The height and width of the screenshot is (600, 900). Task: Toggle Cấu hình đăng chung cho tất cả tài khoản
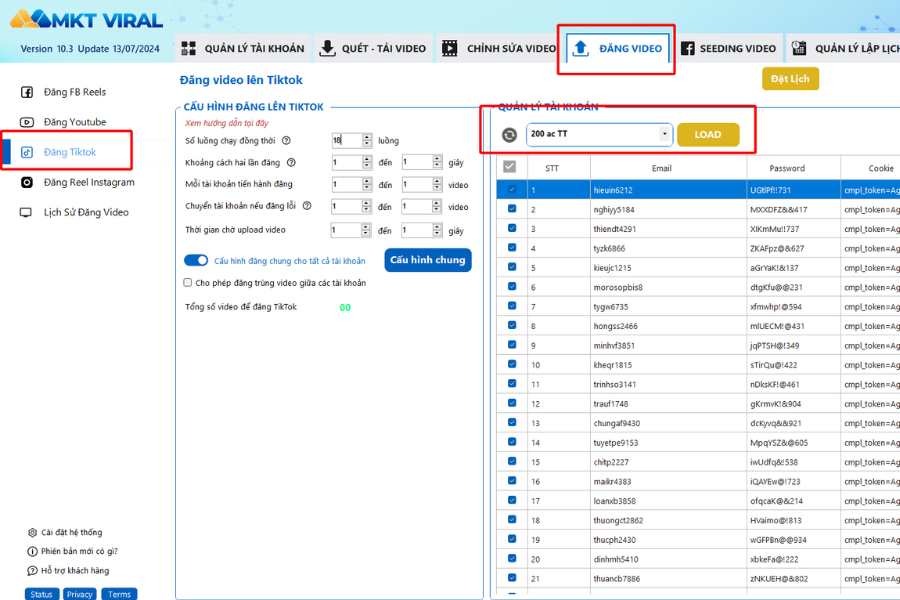(196, 260)
